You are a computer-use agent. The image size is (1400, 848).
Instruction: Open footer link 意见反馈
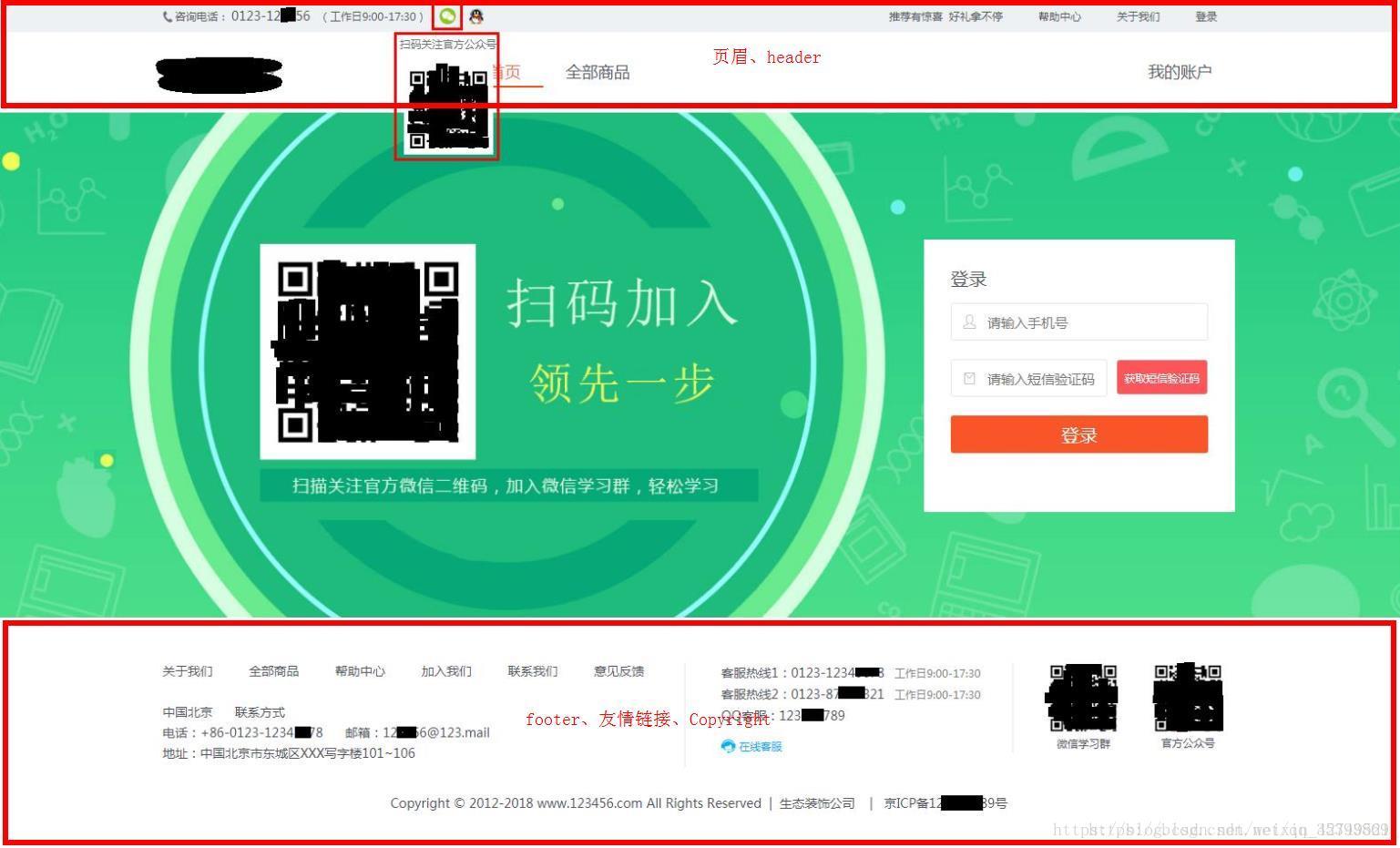coord(619,671)
